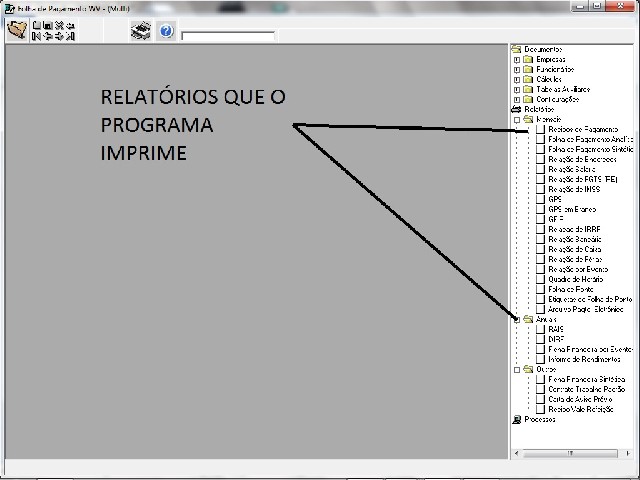
Task: Expand the Funcionários folder node
Action: pos(517,70)
